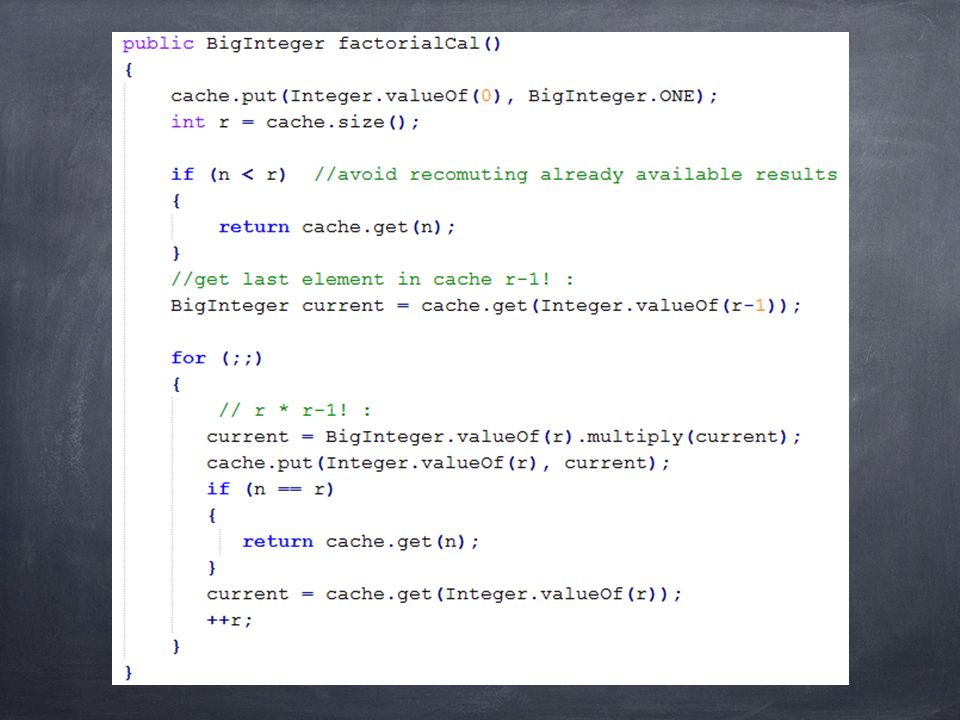The width and height of the screenshot is (960, 720).
Task: Click the 'cache.put(Integer.valueOf(0), BigInteger.ONE);' line
Action: (444, 97)
